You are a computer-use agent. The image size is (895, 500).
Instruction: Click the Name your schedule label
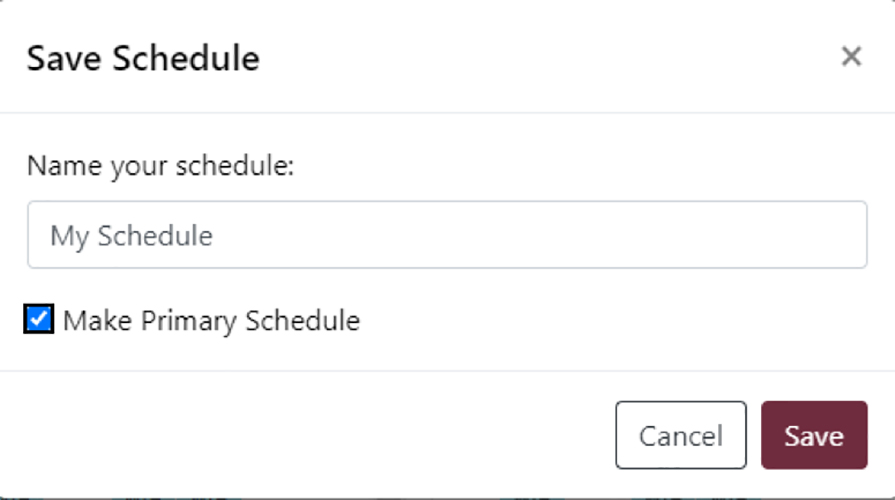(160, 165)
